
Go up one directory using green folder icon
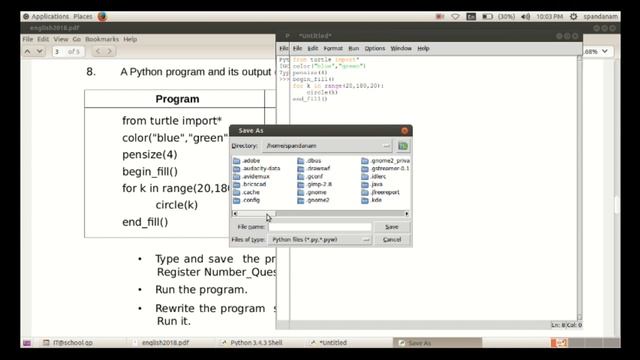click(403, 146)
